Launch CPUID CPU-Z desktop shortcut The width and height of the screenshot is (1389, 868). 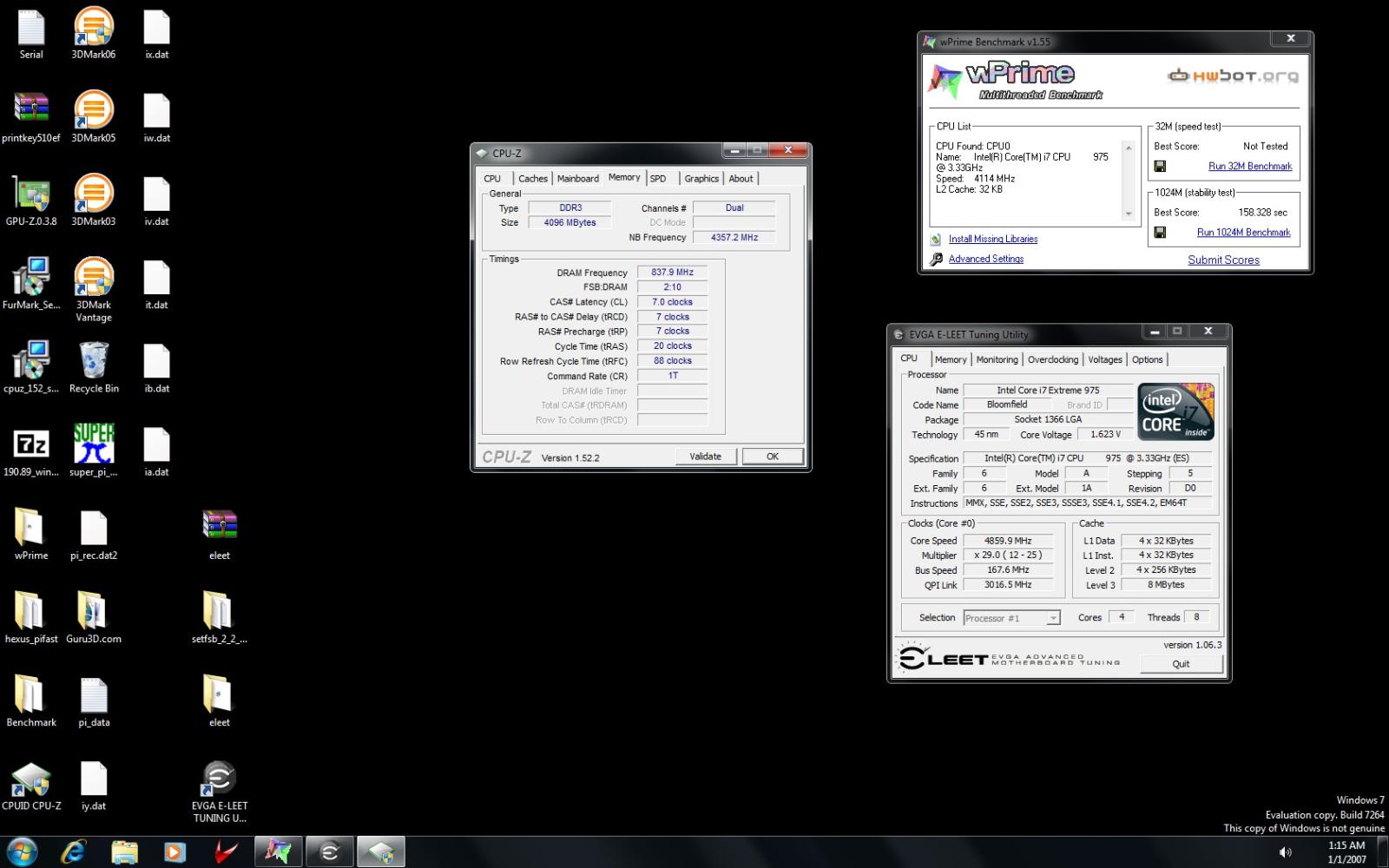tap(31, 786)
